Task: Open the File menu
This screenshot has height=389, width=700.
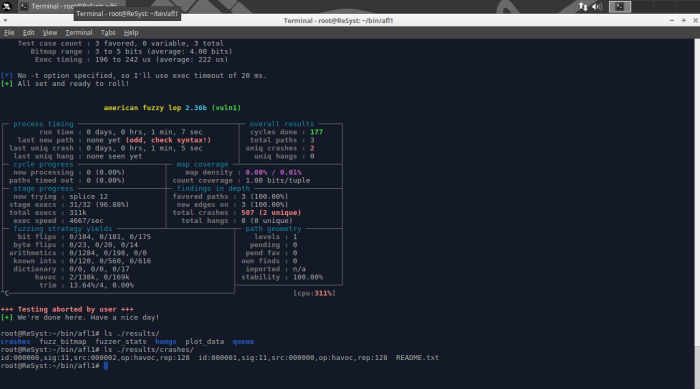Action: click(x=9, y=33)
